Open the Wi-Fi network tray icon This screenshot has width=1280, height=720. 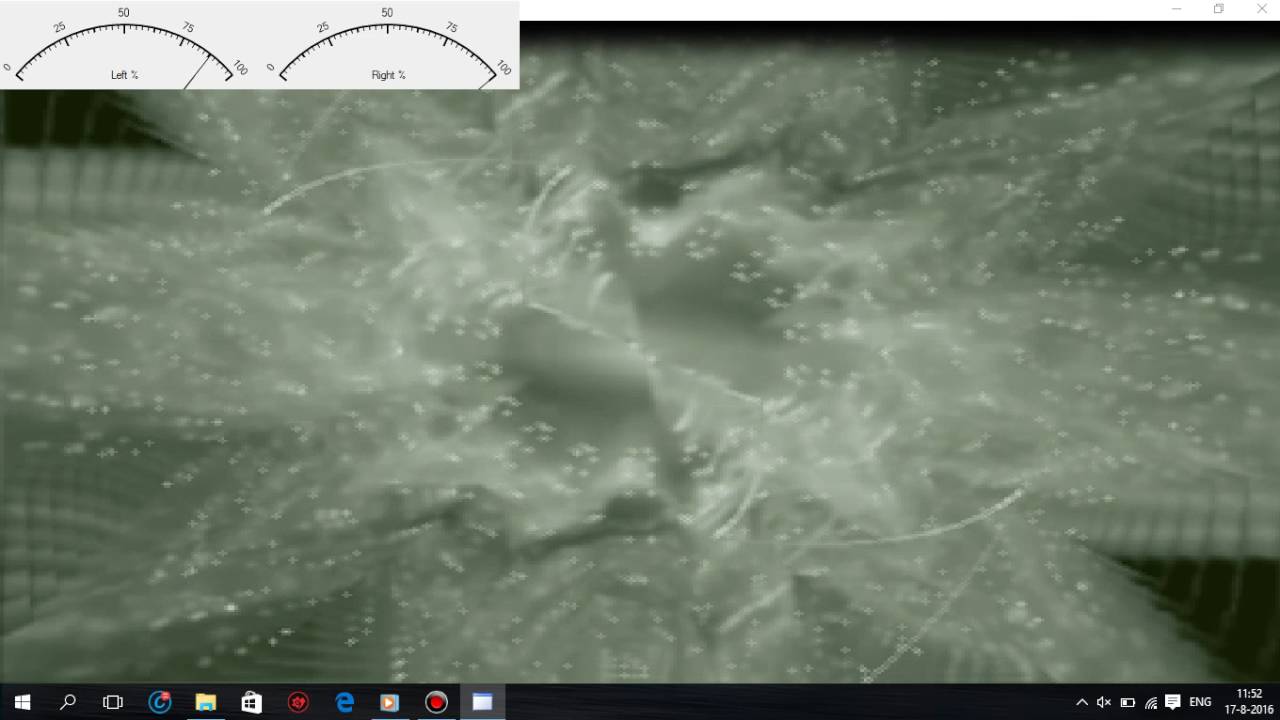point(1151,703)
